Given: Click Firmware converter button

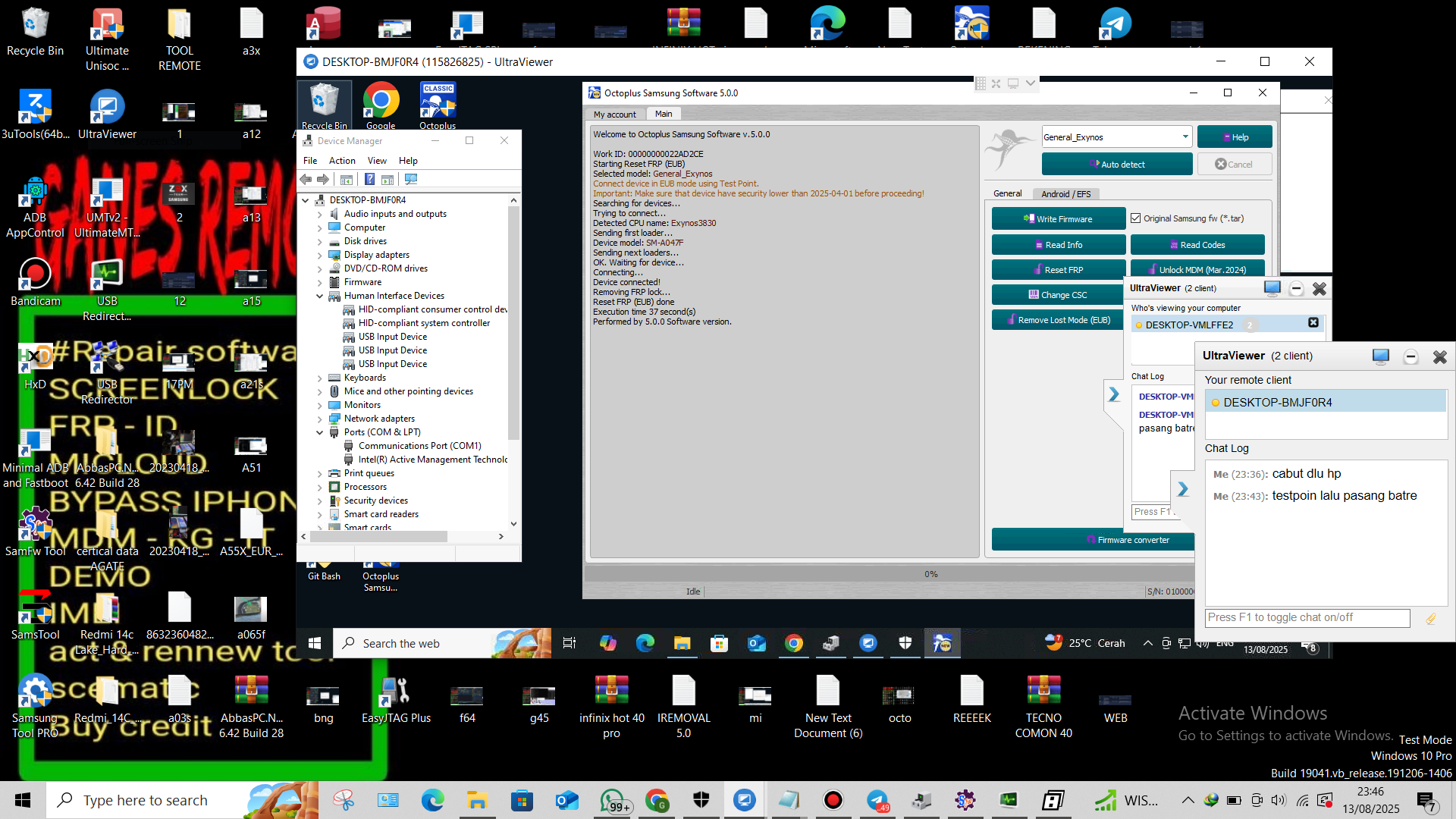Looking at the screenshot, I should click(x=1093, y=540).
